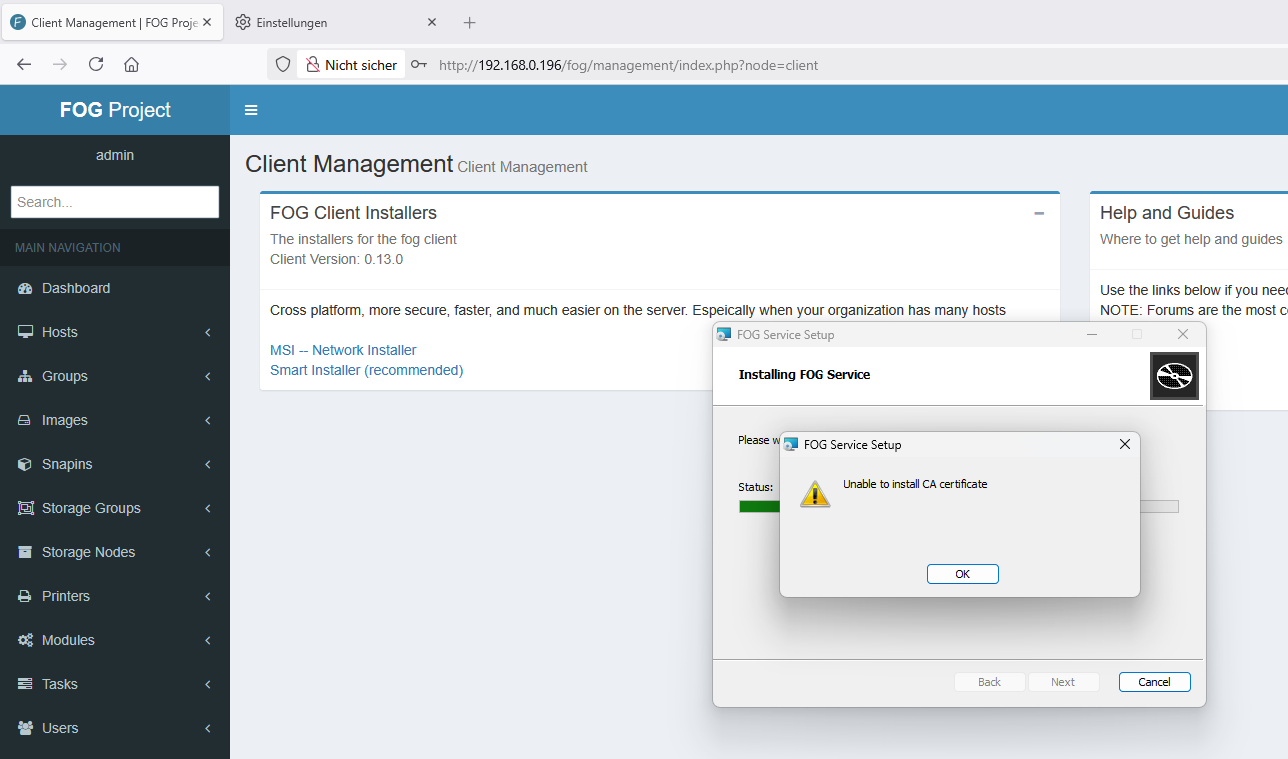Click the FOG Service logo image
This screenshot has width=1288, height=759.
point(1174,376)
